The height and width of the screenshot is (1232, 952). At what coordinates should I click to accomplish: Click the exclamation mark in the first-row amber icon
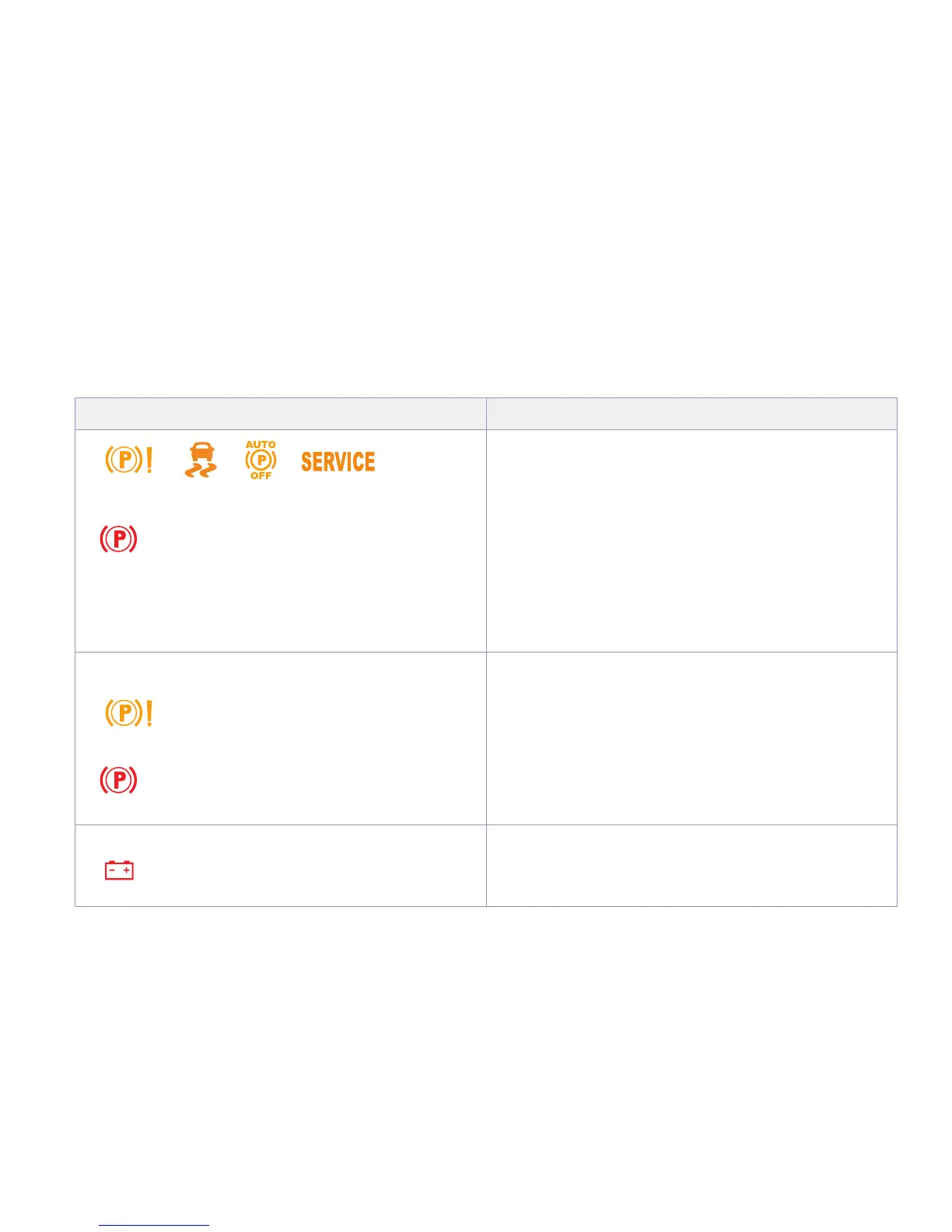[x=149, y=460]
